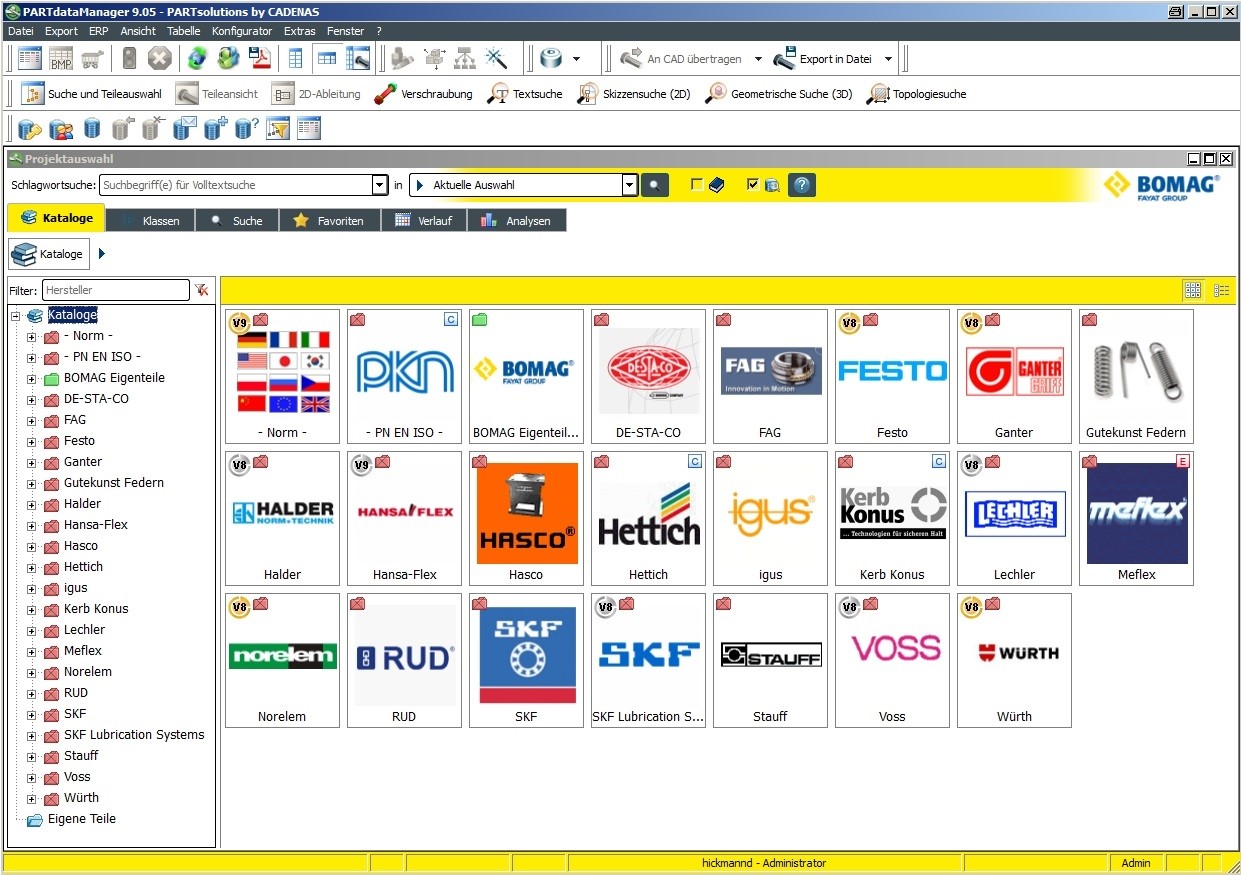Click the PDF export icon
Viewport: 1241px width, 875px height.
[260, 59]
